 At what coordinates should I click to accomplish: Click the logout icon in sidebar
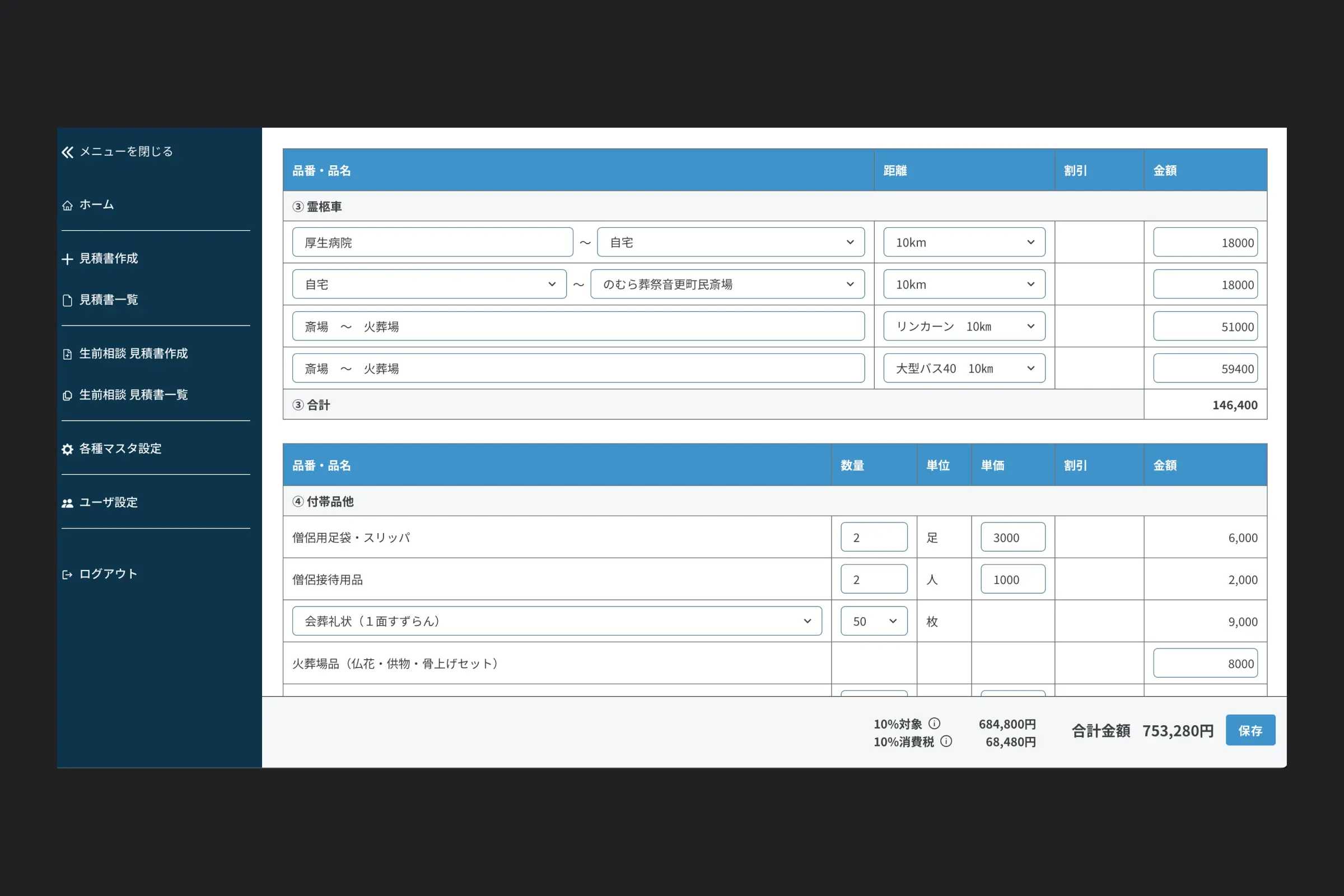tap(67, 575)
